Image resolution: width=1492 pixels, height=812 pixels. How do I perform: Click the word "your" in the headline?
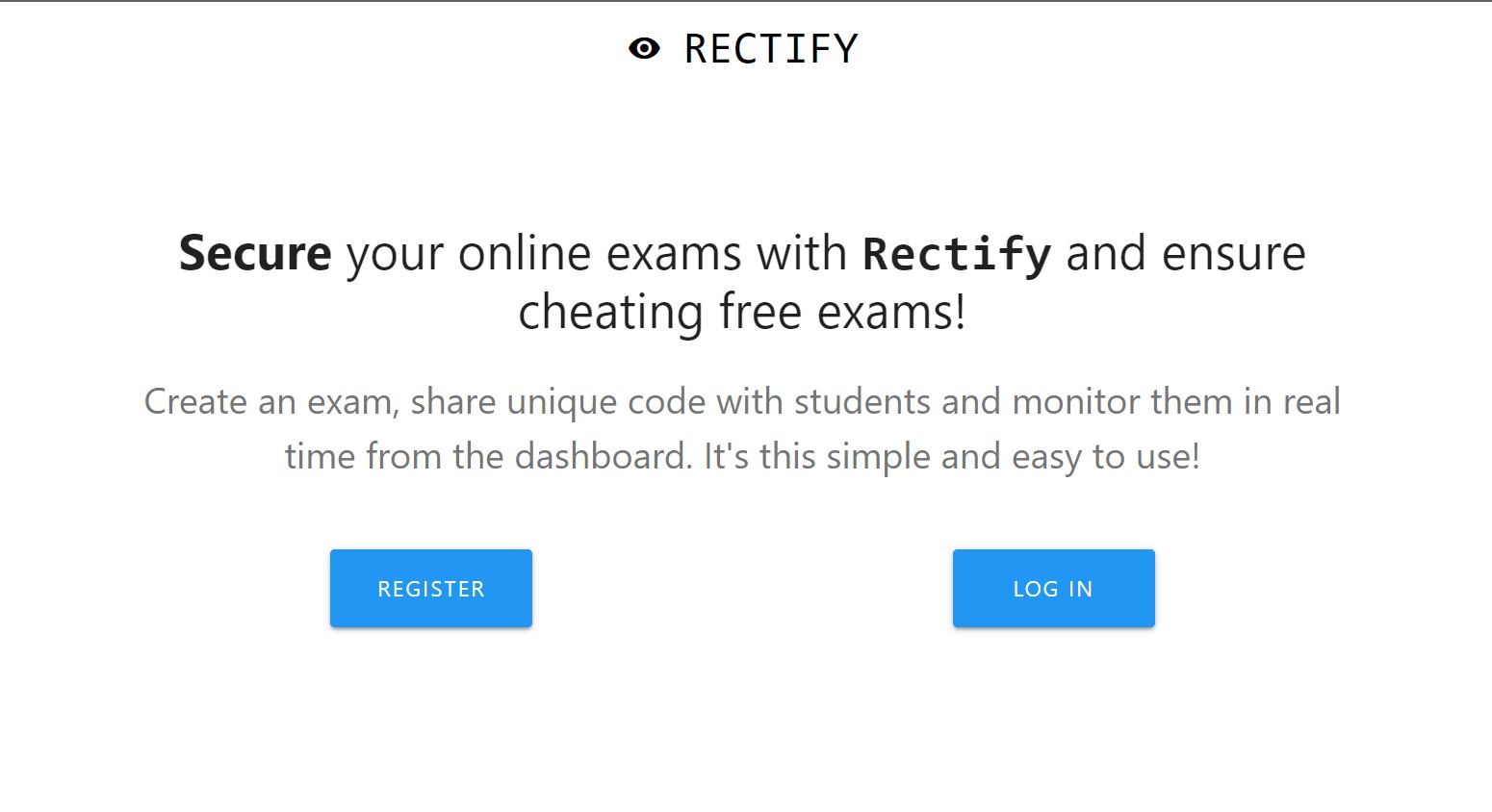coord(395,254)
